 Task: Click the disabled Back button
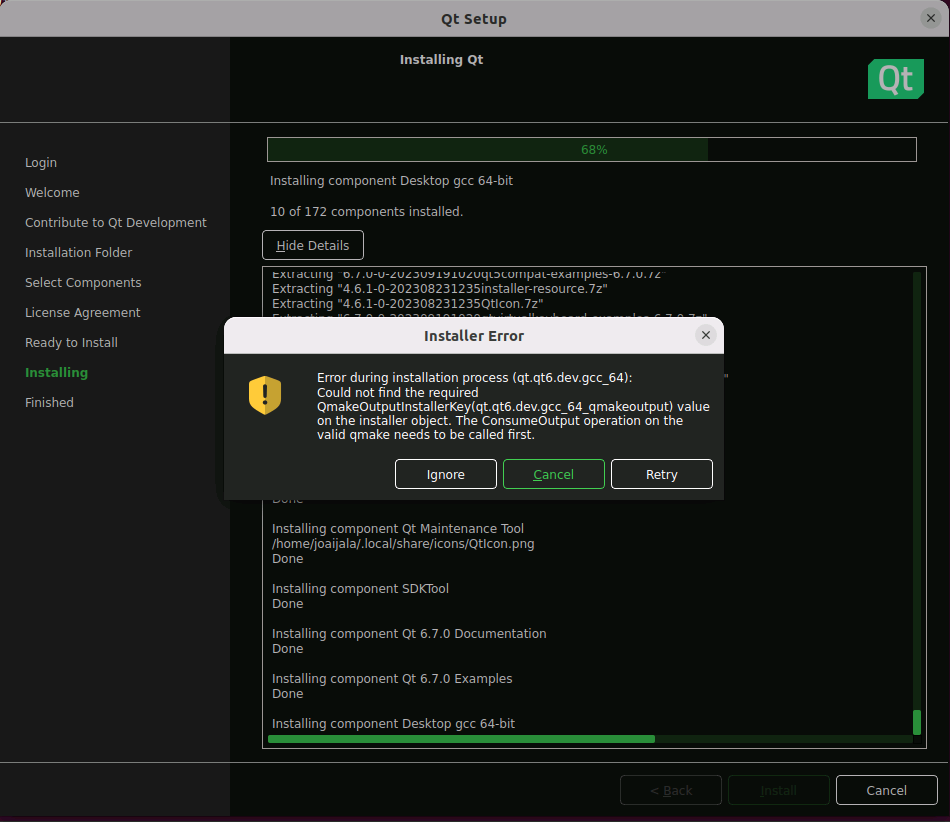coord(671,790)
